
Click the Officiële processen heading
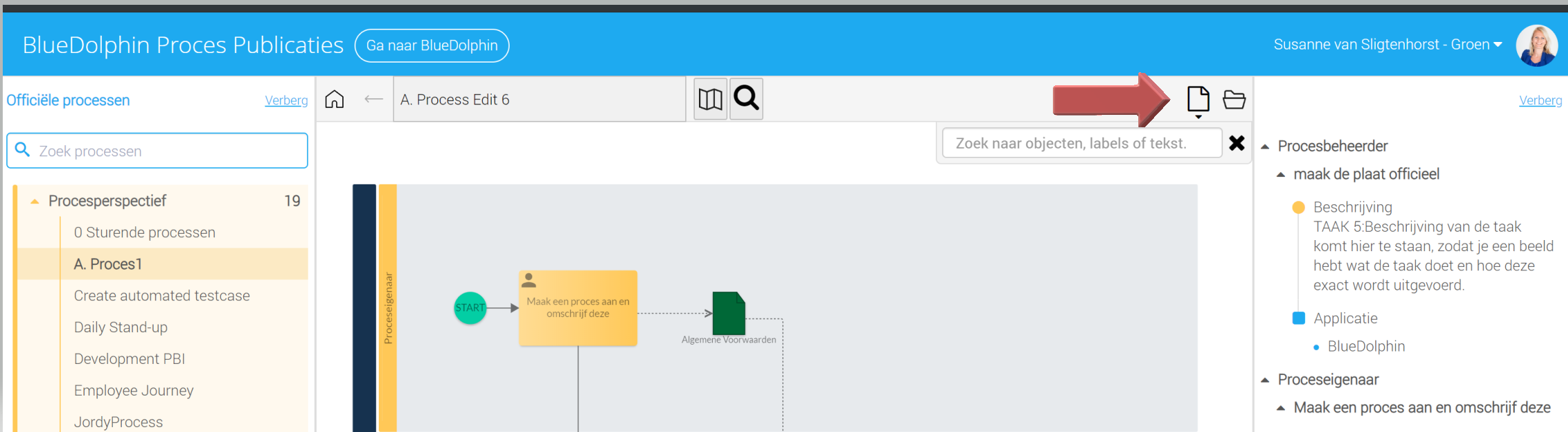[68, 100]
